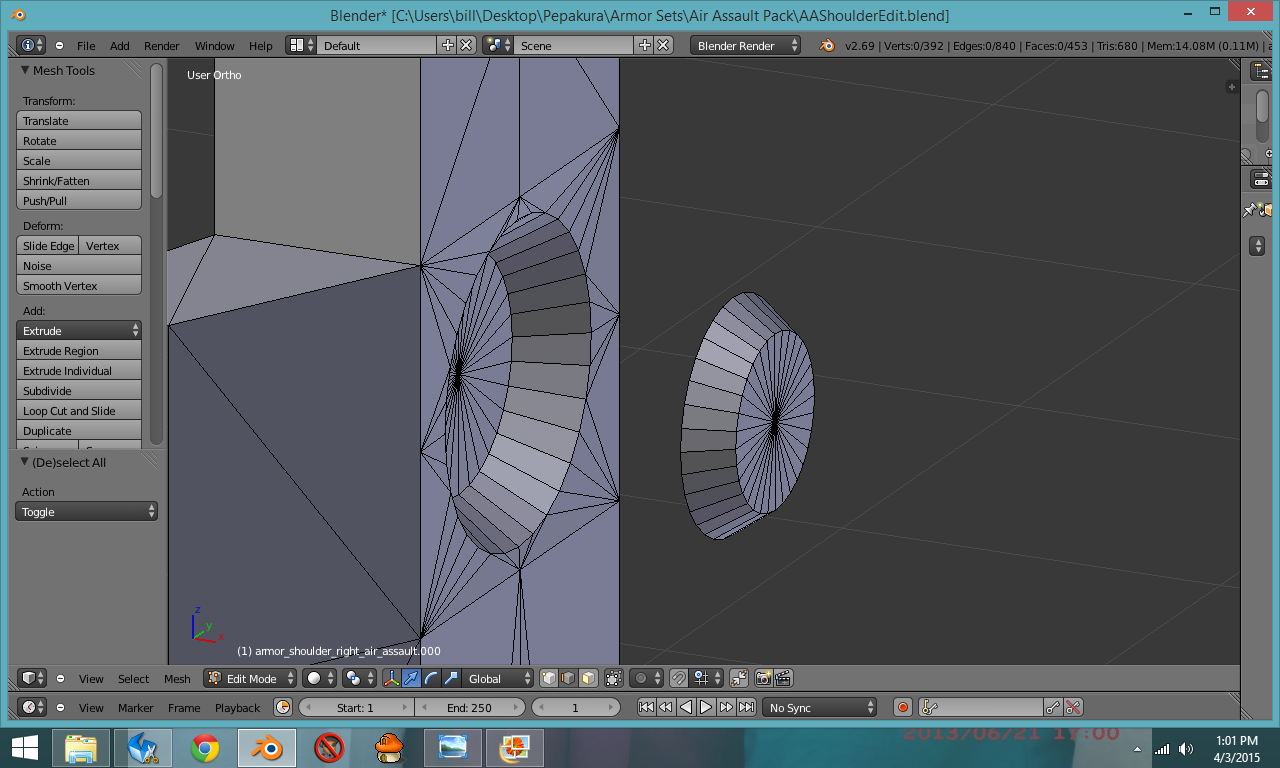The image size is (1280, 768).
Task: Collapse the Info header menus
Action: pyautogui.click(x=60, y=46)
